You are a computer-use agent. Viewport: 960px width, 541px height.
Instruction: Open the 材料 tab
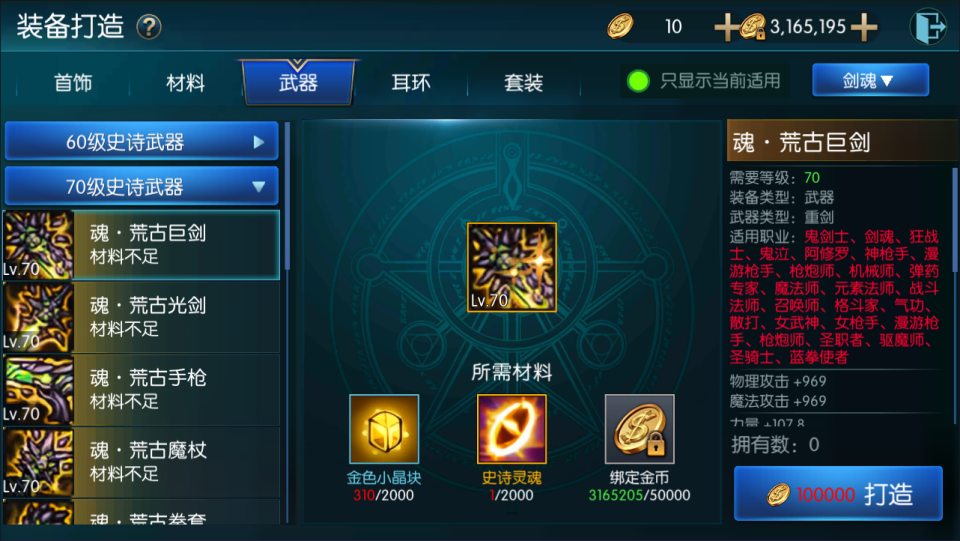pyautogui.click(x=186, y=83)
